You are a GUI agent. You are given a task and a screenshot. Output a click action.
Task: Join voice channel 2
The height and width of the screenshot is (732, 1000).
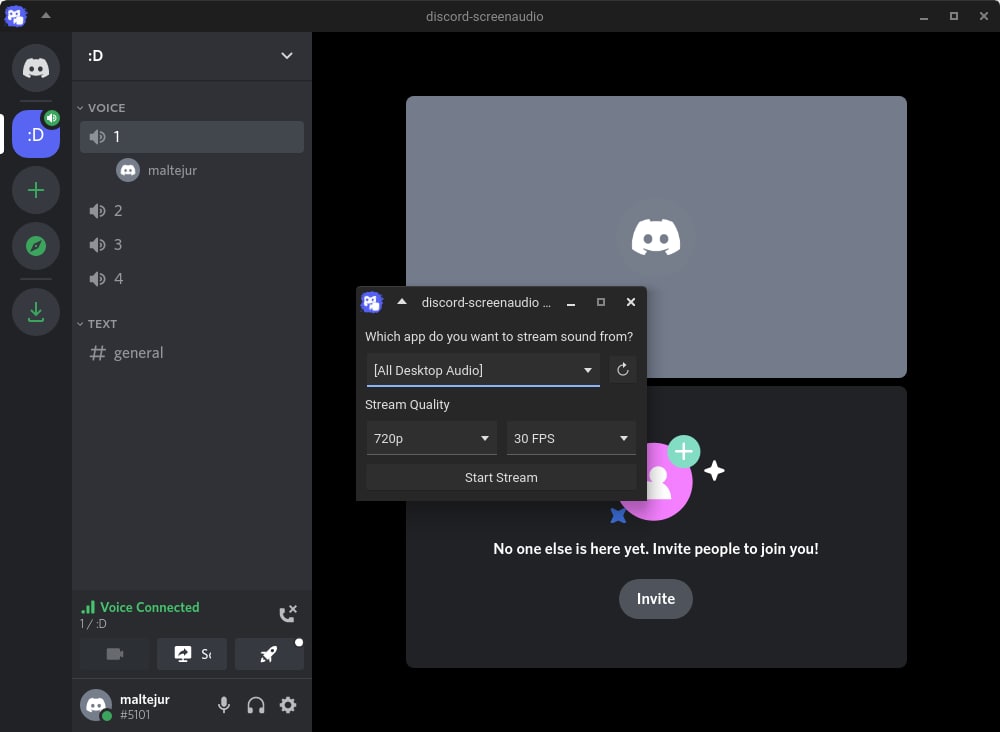118,211
